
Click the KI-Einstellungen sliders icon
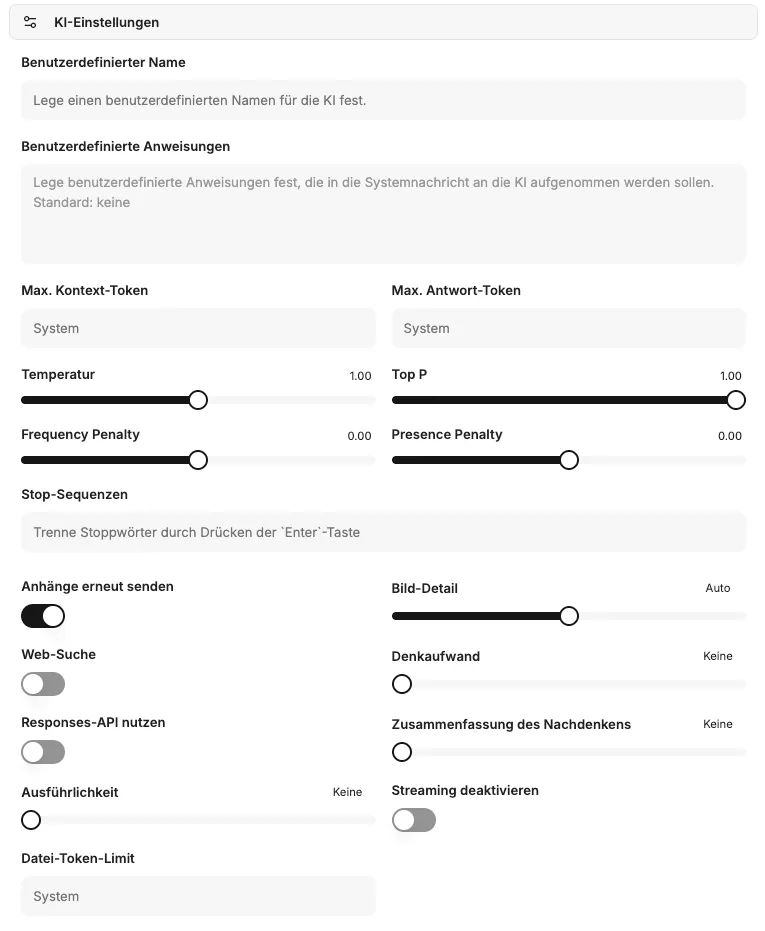click(30, 22)
